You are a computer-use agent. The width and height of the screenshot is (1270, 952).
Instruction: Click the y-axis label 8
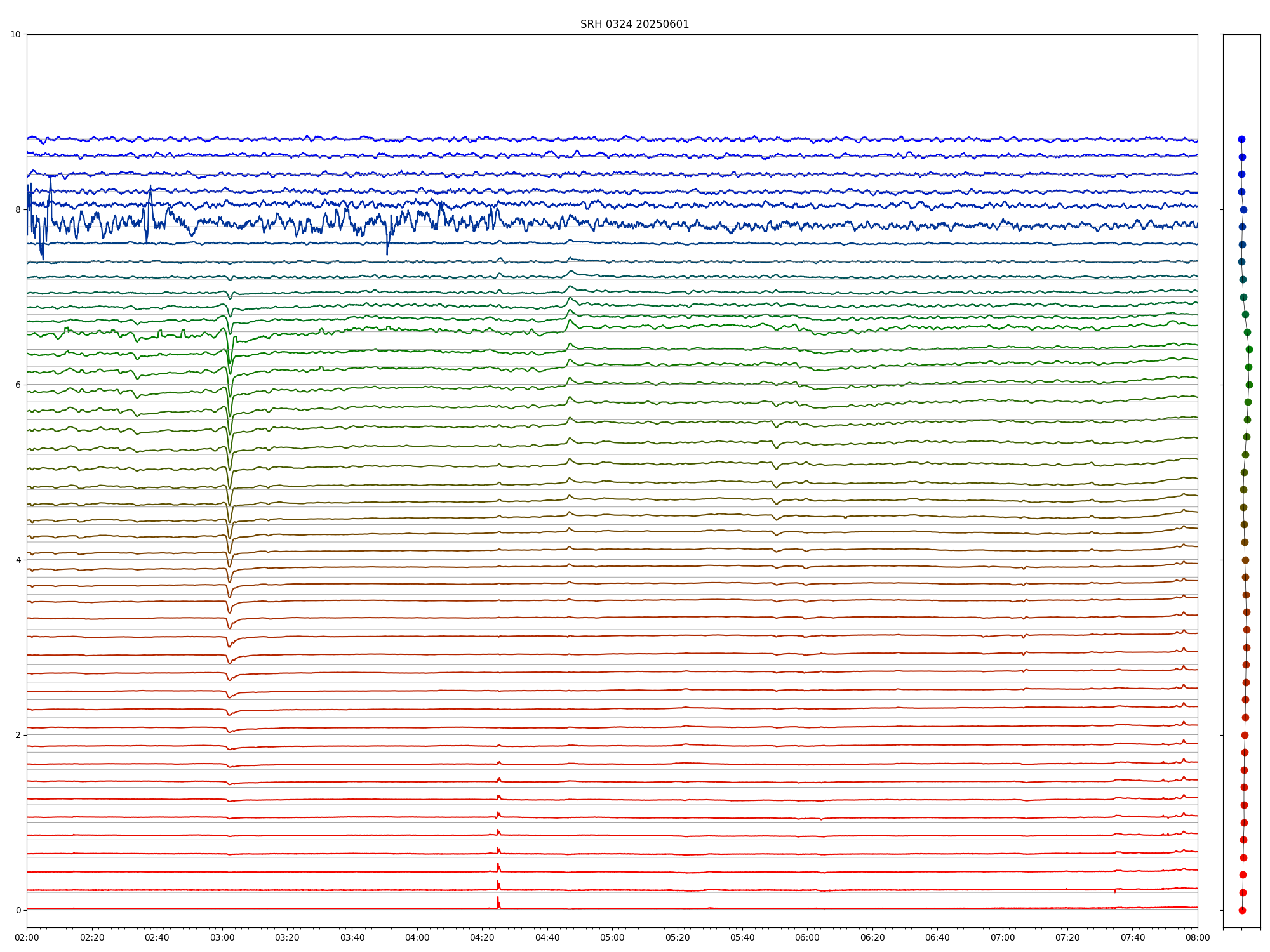(x=18, y=209)
